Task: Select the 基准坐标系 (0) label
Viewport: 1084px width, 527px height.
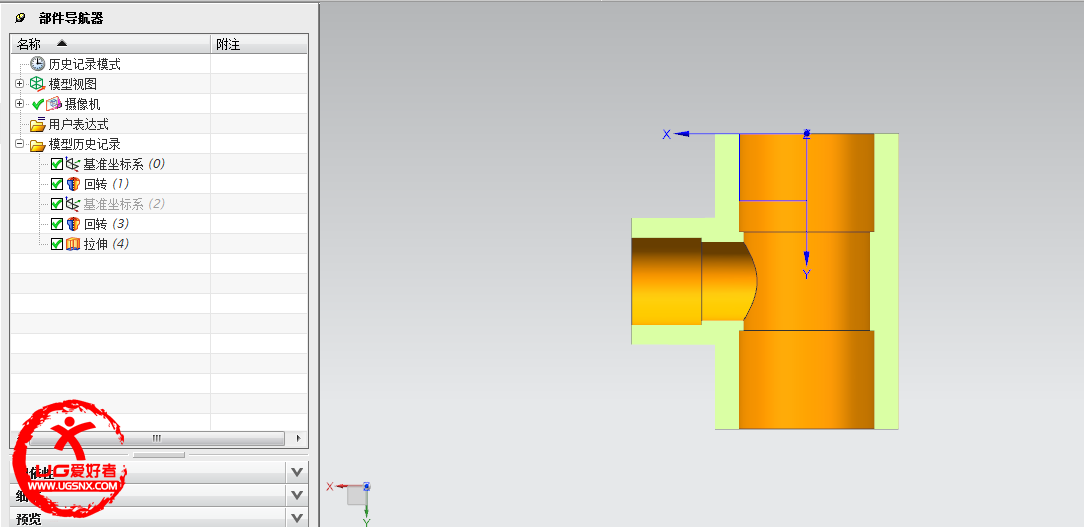Action: 124,165
